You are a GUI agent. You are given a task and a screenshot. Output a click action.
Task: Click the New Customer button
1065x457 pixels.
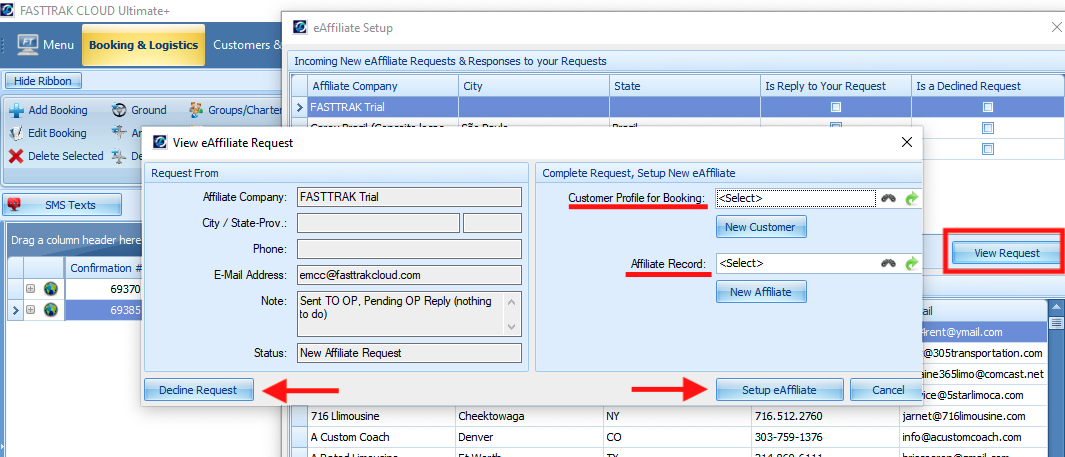coord(761,227)
